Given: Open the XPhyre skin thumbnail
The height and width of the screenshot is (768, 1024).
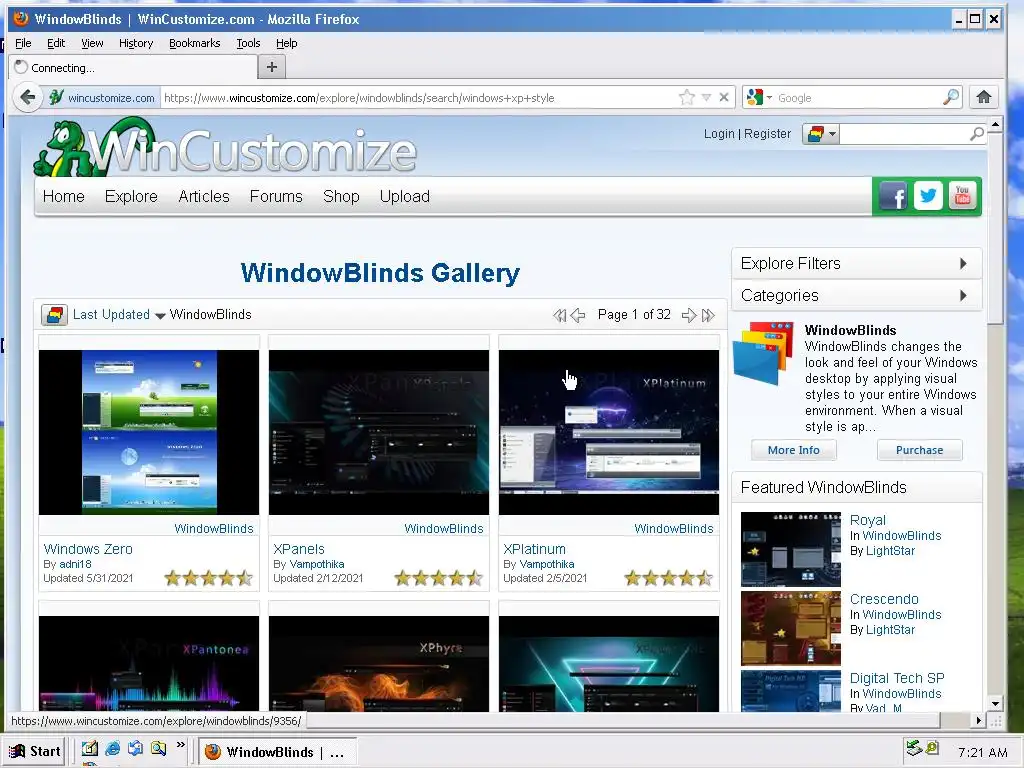Looking at the screenshot, I should click(379, 664).
